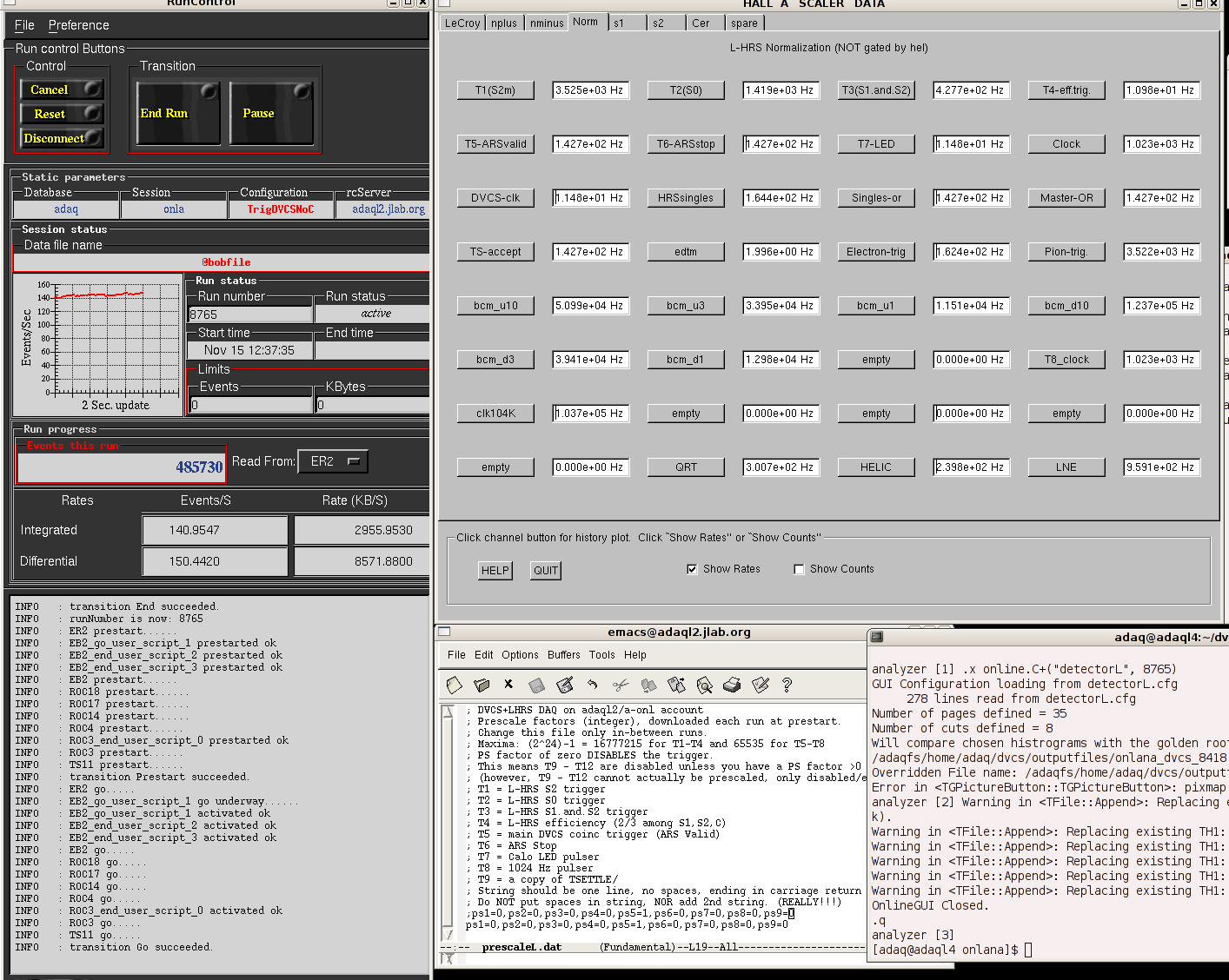
Task: Open RunControl File menu
Action: coord(24,25)
